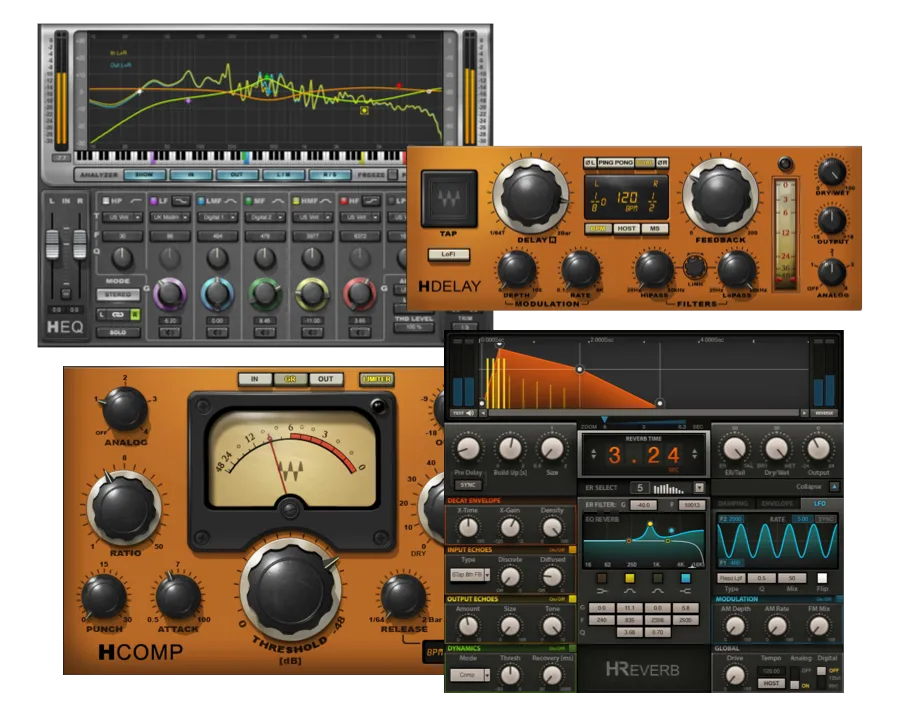Click the H-Delay DRY/WET knob
900x717 pixels.
pyautogui.click(x=831, y=172)
